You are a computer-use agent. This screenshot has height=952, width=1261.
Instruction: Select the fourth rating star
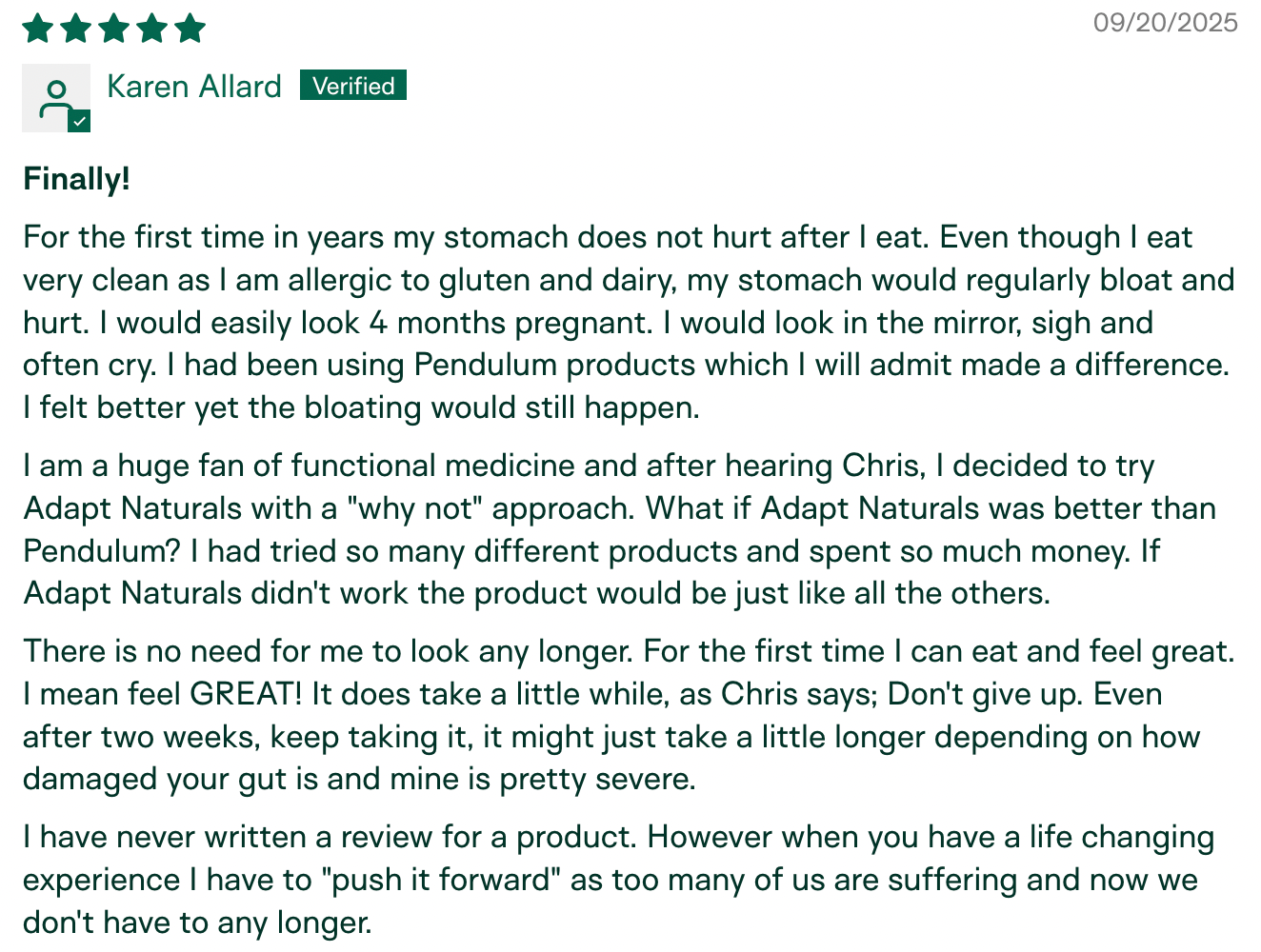[x=152, y=29]
